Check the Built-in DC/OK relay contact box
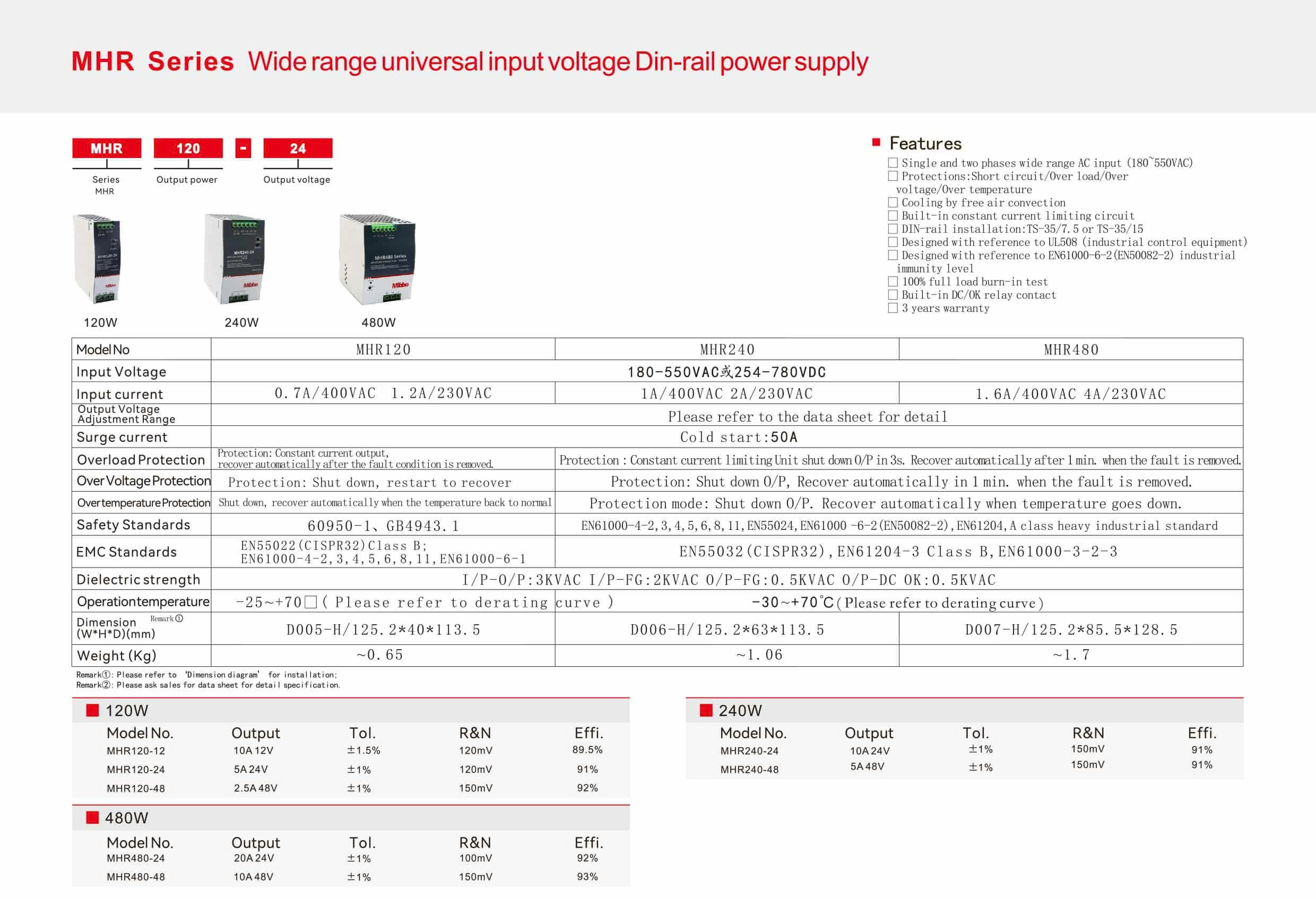Viewport: 1316px width, 899px height. (893, 295)
